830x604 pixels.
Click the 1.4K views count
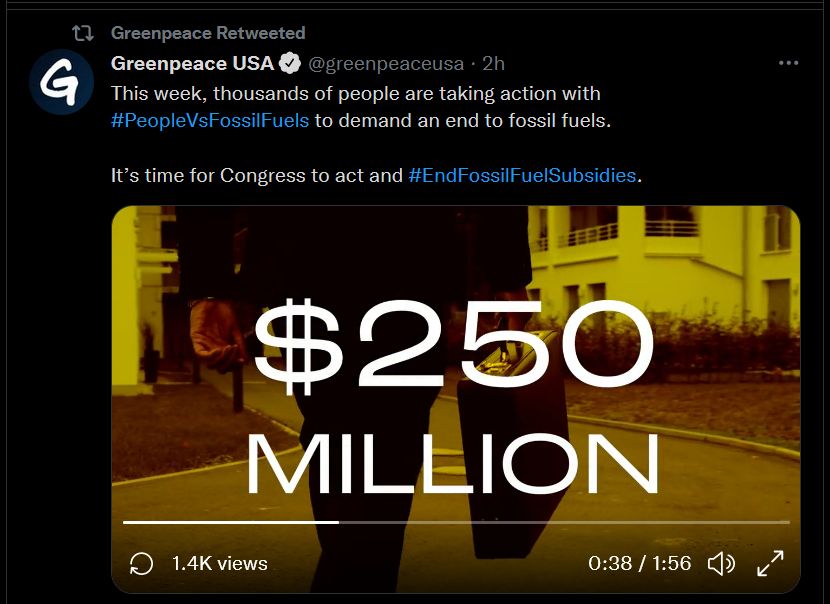[220, 564]
